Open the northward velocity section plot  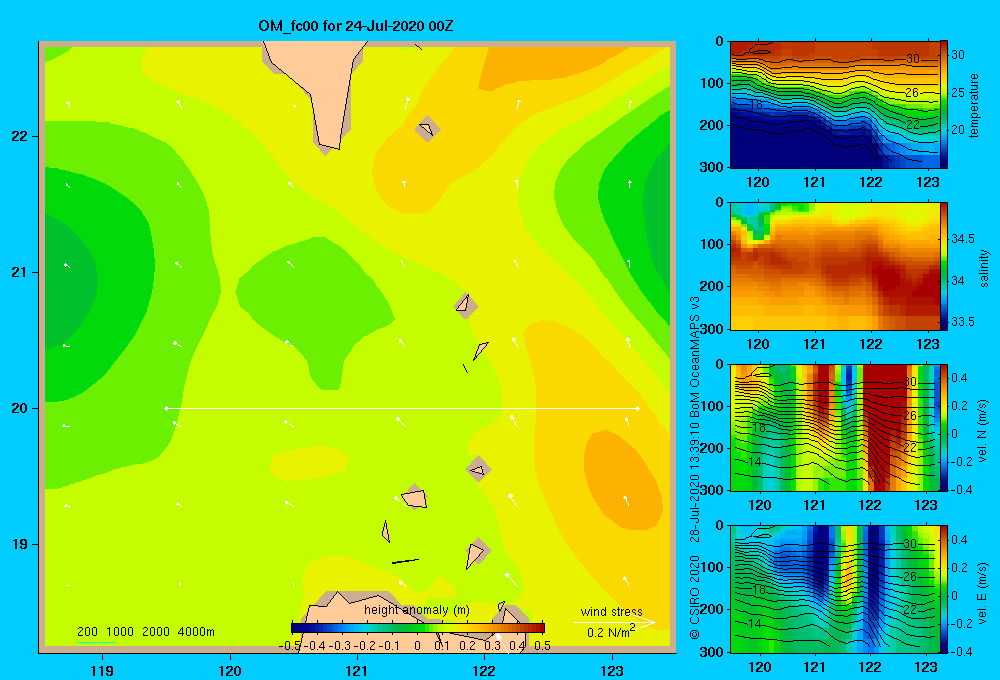point(835,427)
